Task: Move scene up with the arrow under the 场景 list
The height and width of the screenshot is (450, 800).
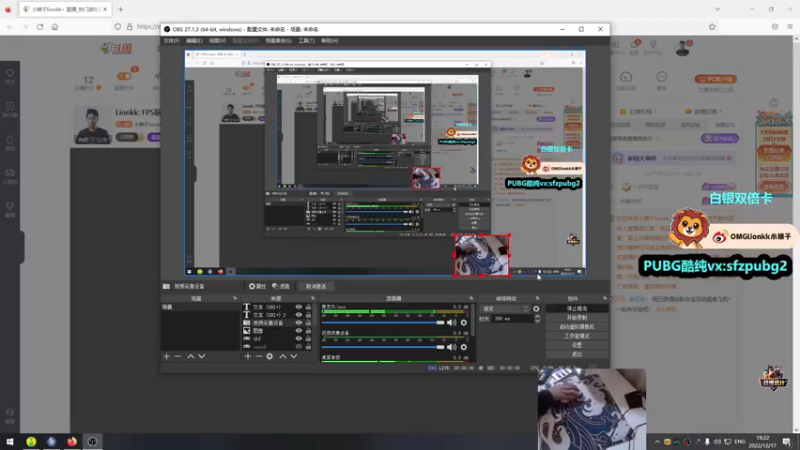Action: [190, 356]
